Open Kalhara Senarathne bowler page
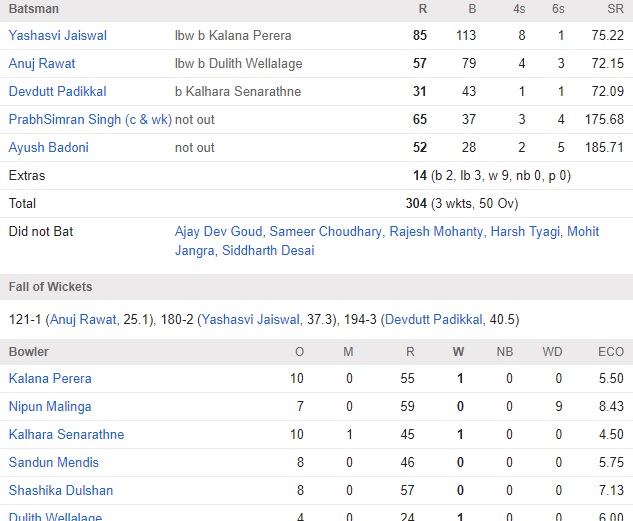 [x=67, y=435]
